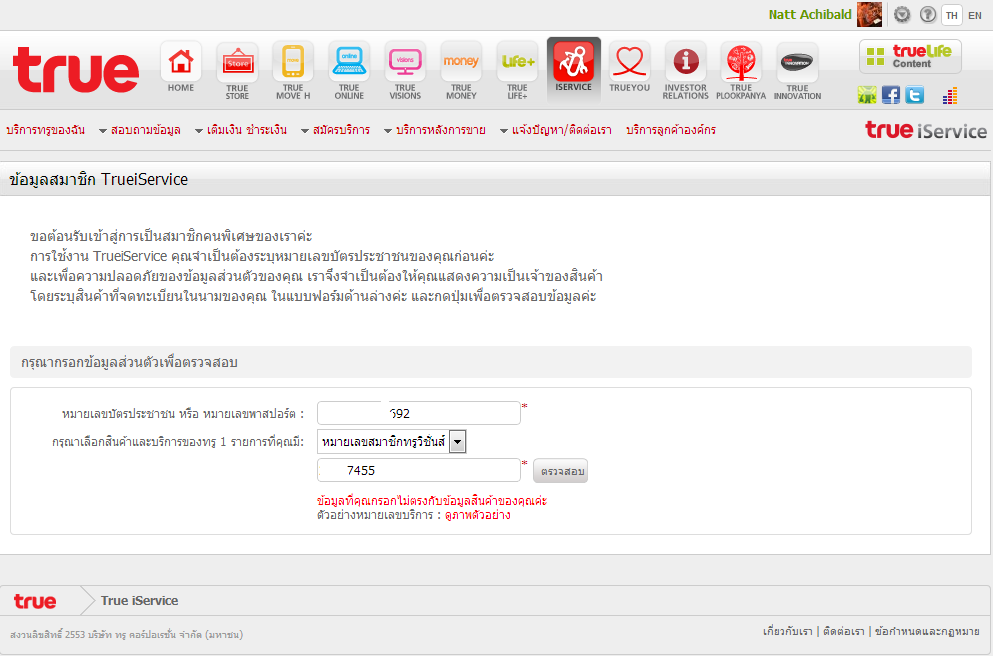This screenshot has height=656, width=993.
Task: Click the Natt Achibald username link
Action: click(x=810, y=15)
